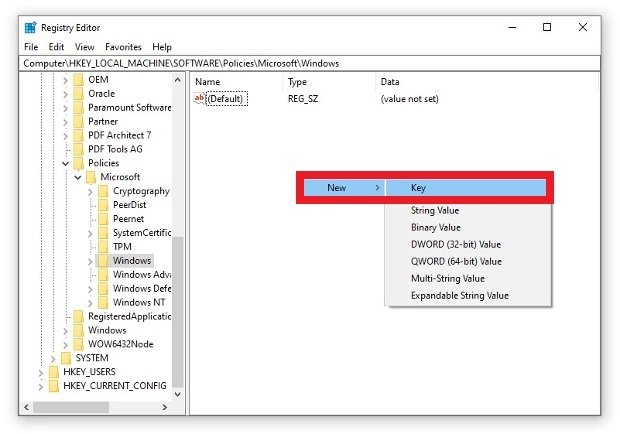
Task: Select the Windows Defender tree label
Action: (x=142, y=289)
